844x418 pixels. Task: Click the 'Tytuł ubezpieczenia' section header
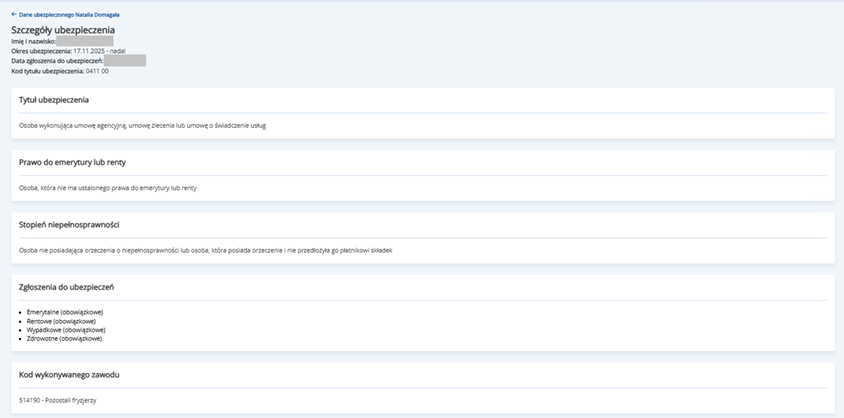pyautogui.click(x=54, y=100)
